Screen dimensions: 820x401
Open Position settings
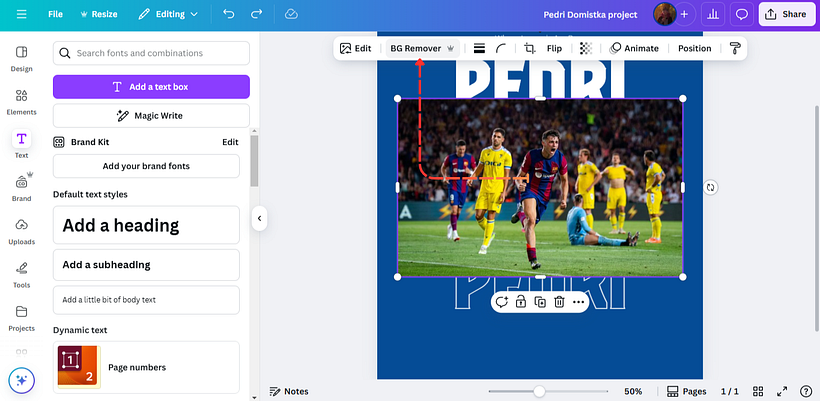pyautogui.click(x=694, y=49)
